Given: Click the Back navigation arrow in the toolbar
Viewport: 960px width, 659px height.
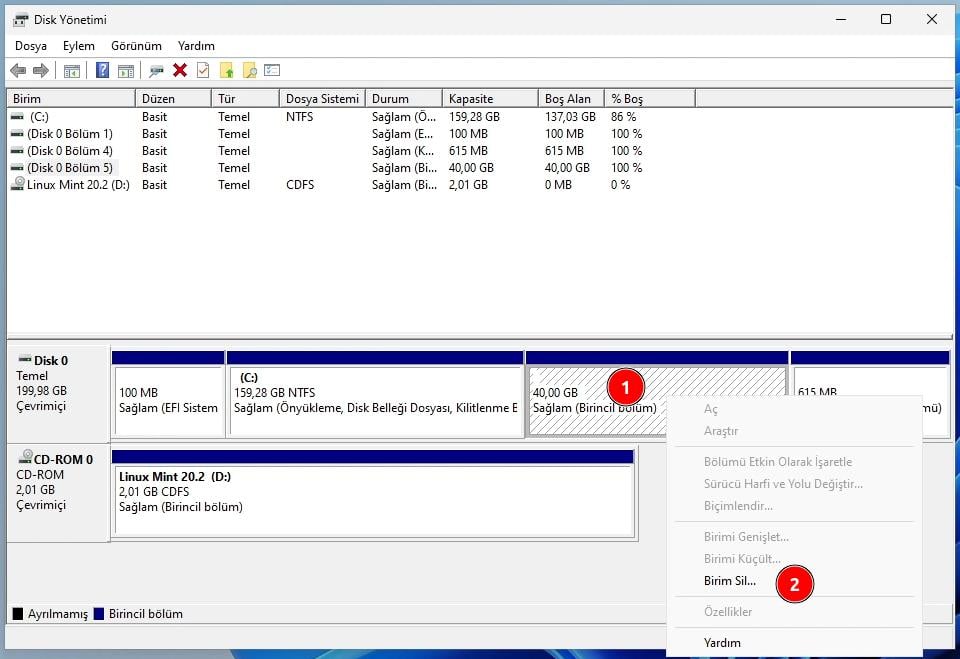Looking at the screenshot, I should (18, 70).
